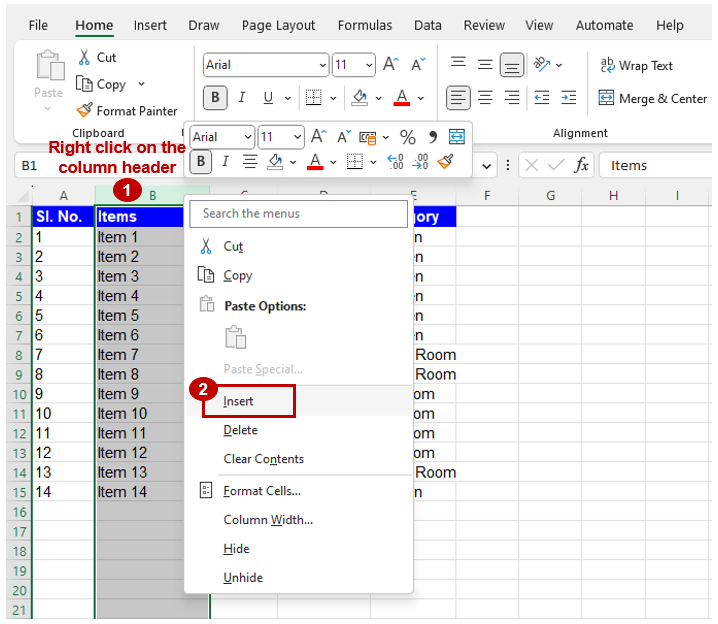Viewport: 718px width, 624px height.
Task: Click the Search the menus box
Action: (x=299, y=214)
